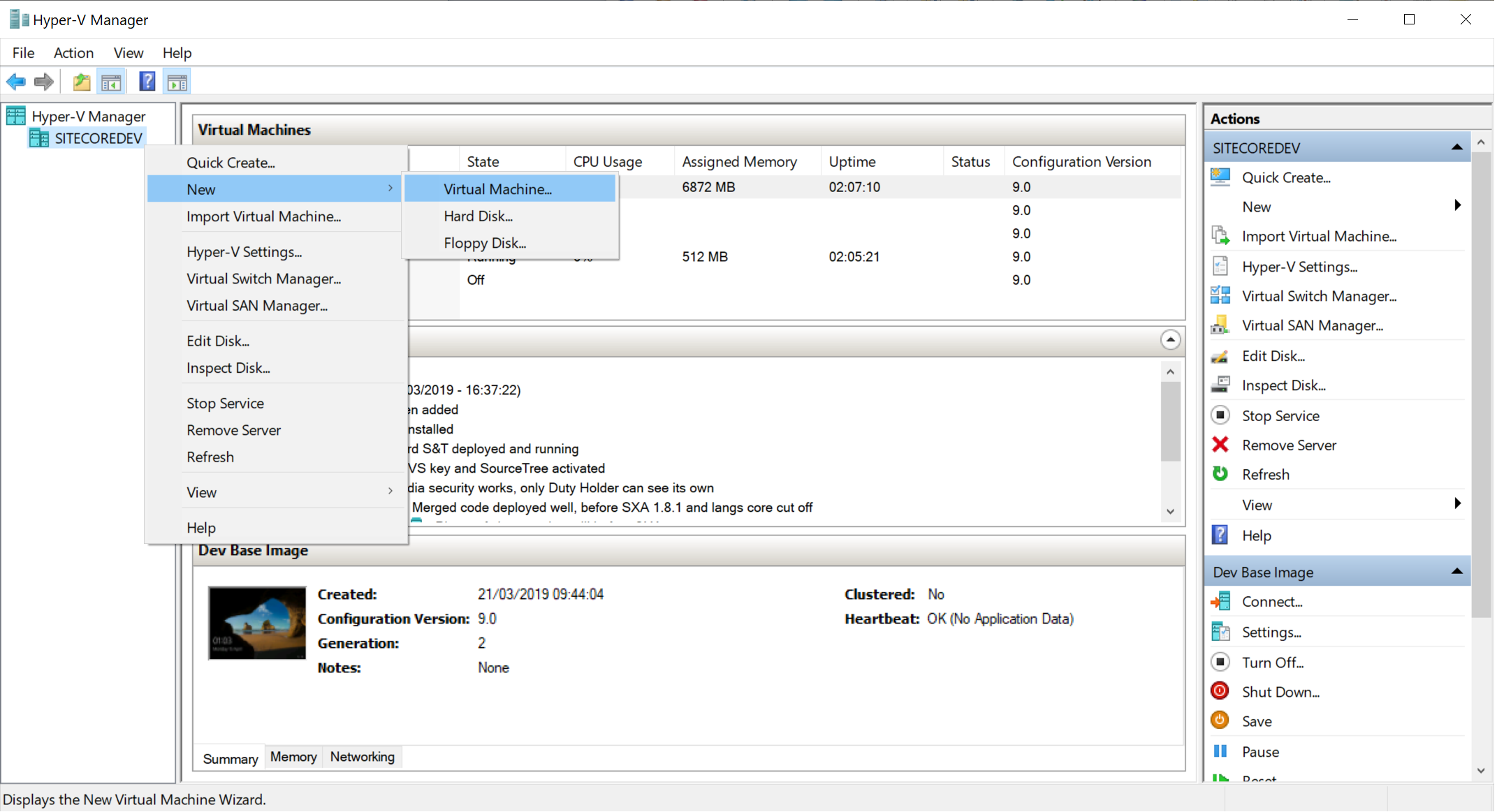Expand the New submenu arrow in Actions pane
The image size is (1497, 812).
1457,206
